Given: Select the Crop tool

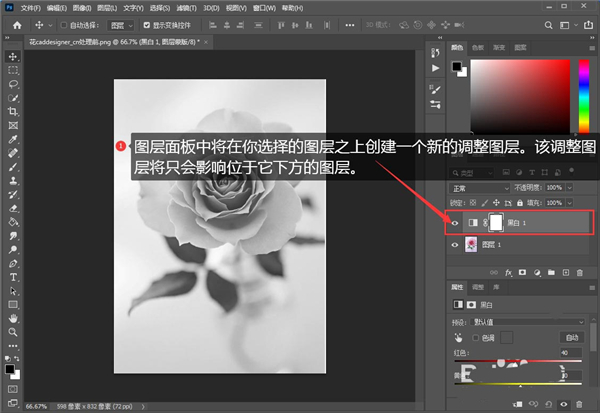Looking at the screenshot, I should coord(13,112).
